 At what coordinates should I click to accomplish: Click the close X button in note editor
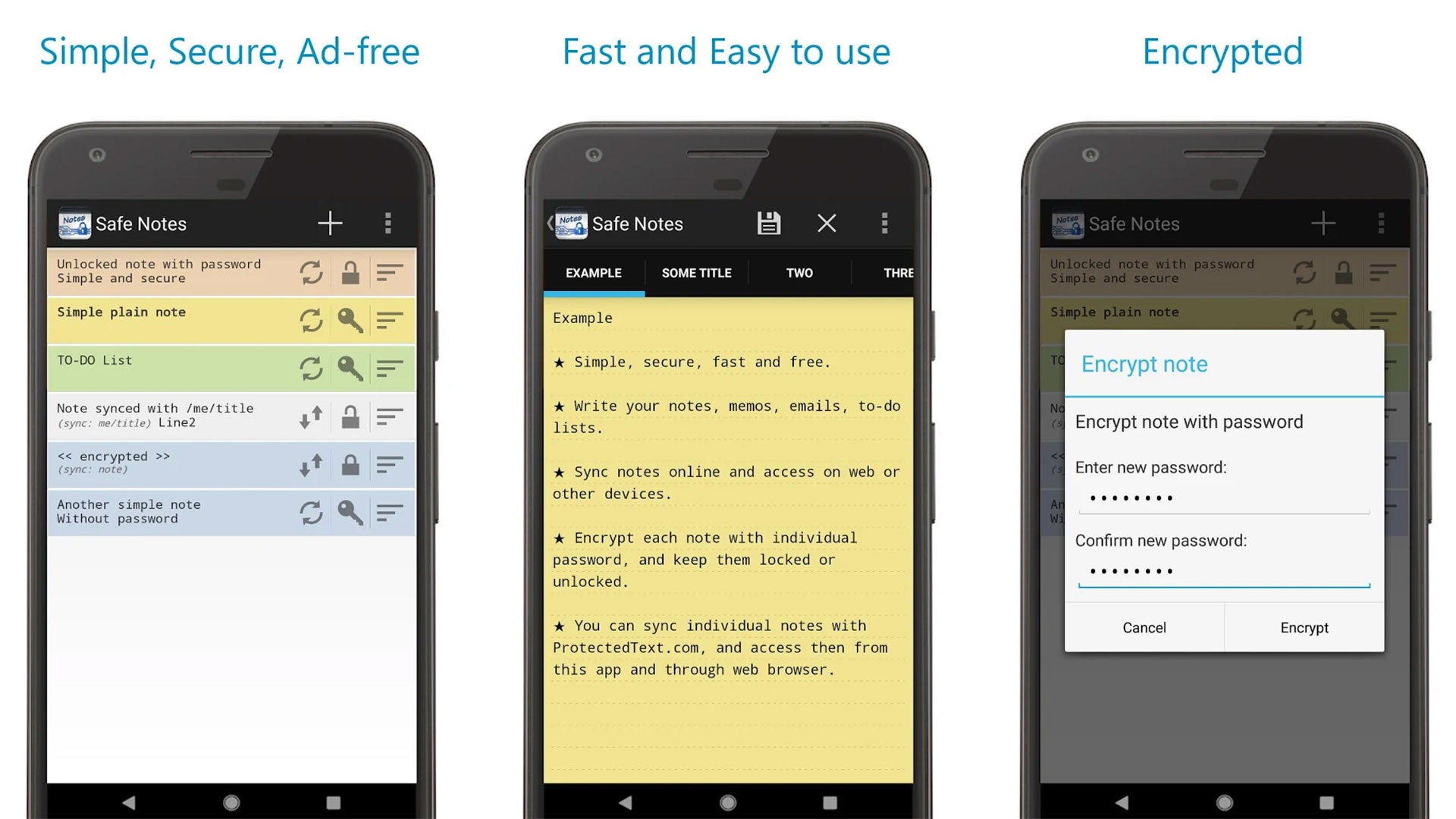tap(826, 222)
